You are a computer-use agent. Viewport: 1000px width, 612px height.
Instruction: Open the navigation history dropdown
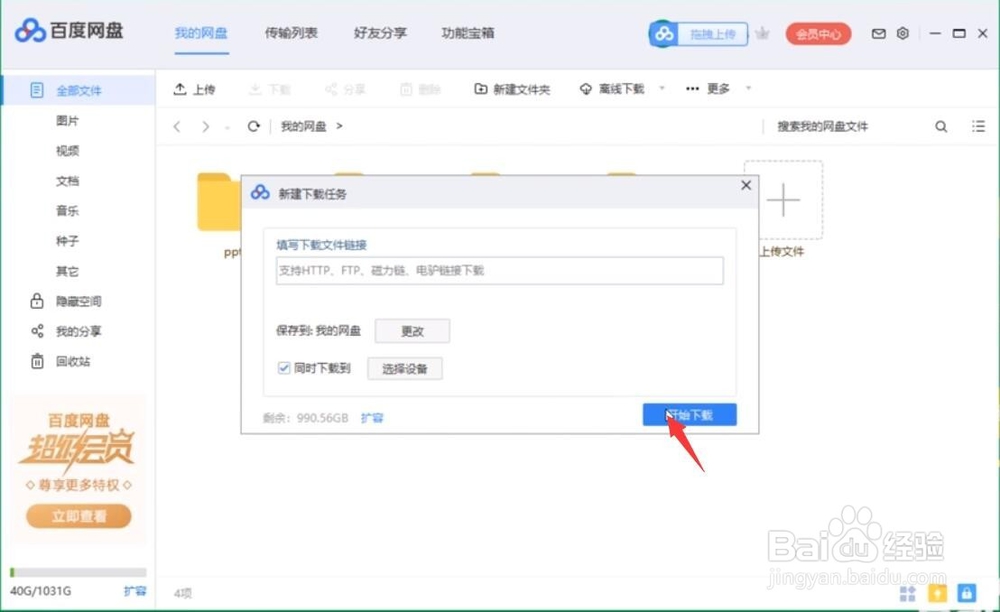coord(227,128)
